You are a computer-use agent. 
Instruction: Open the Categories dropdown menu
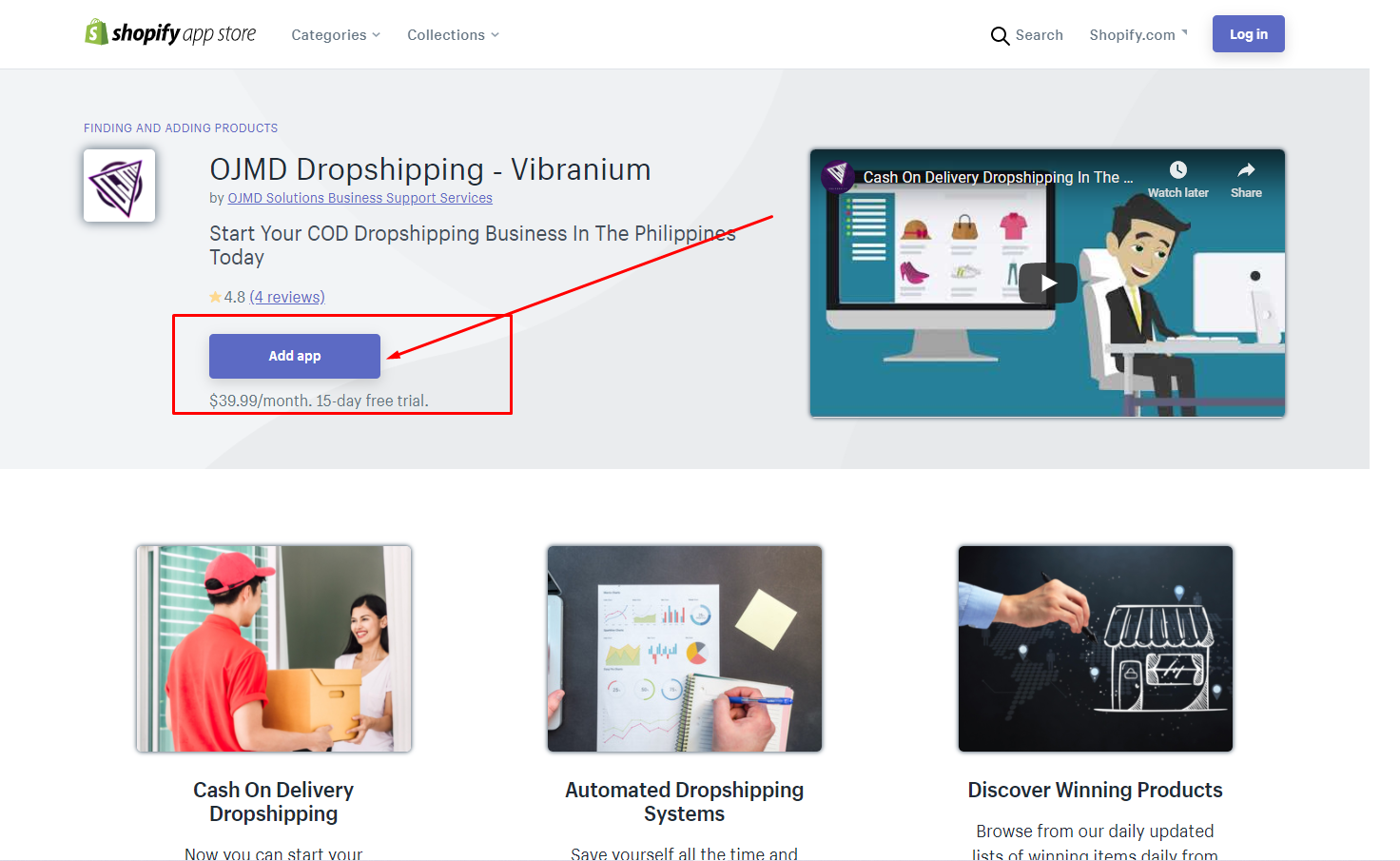336,35
